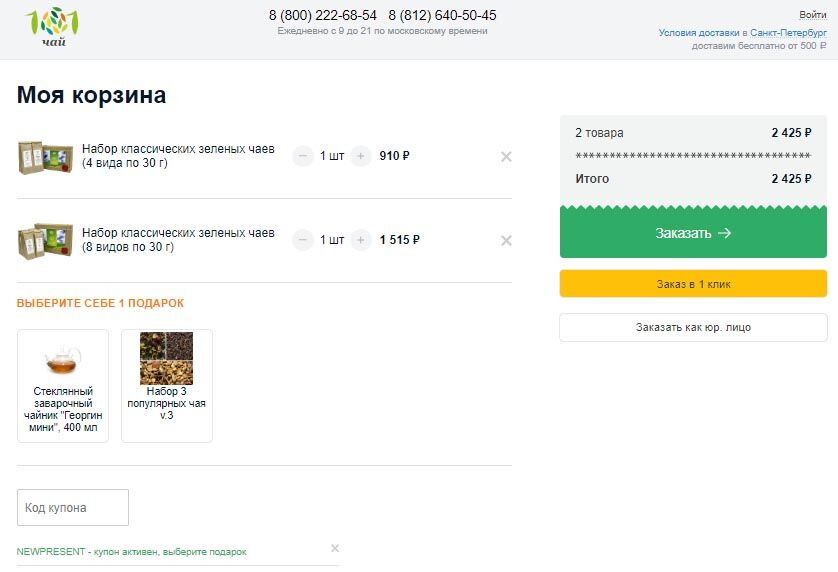838x572 pixels.
Task: Decrease quantity of 8-type green tea set
Action: point(303,240)
